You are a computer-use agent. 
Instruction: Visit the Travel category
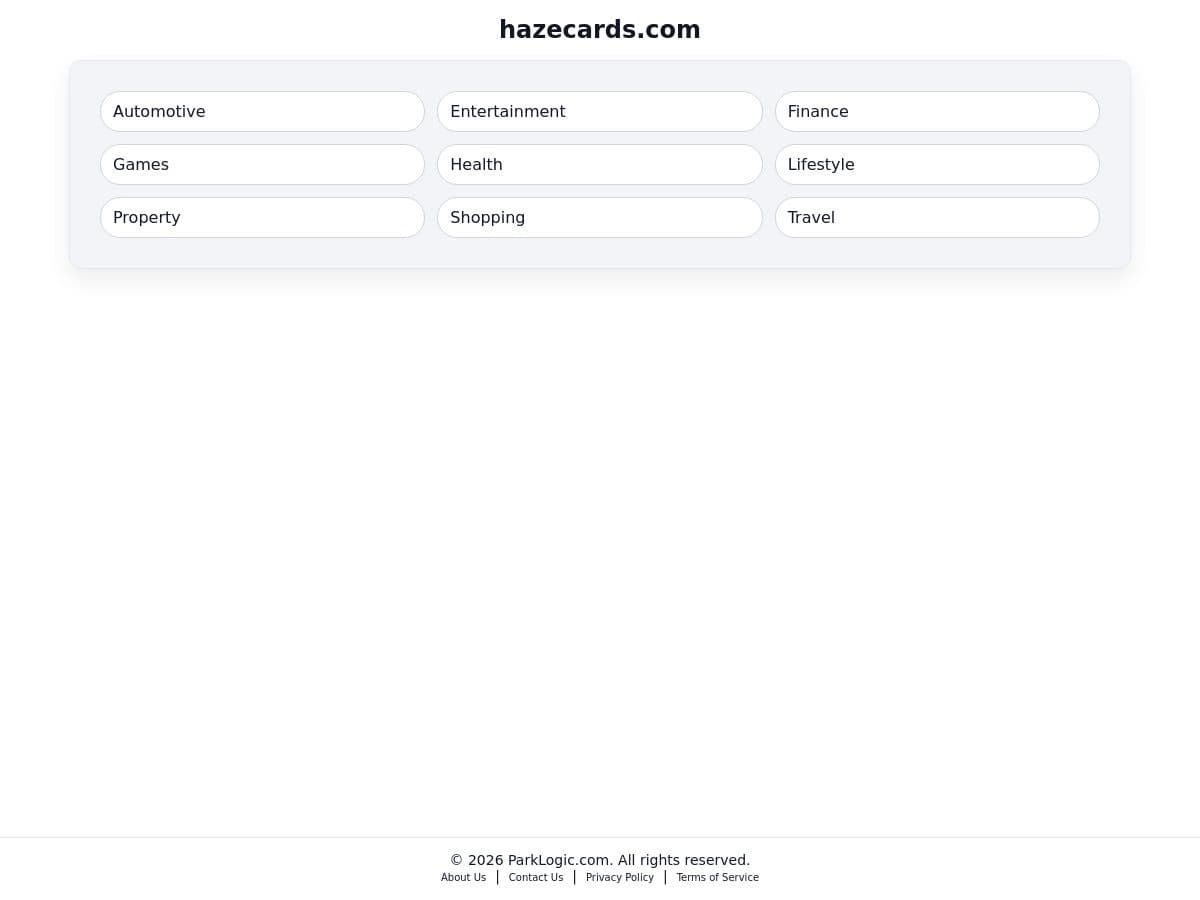[936, 217]
